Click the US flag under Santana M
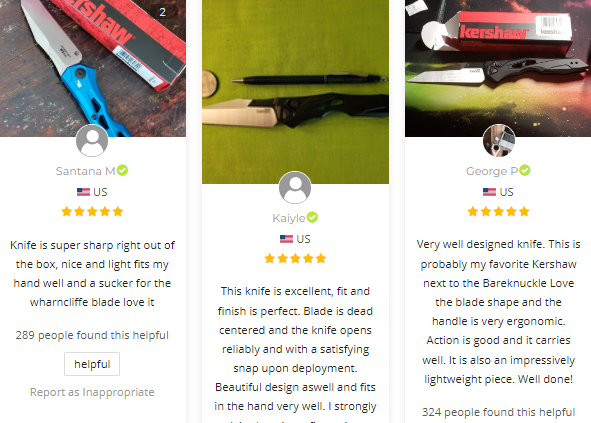Screen dimensions: 591x423 83,192
